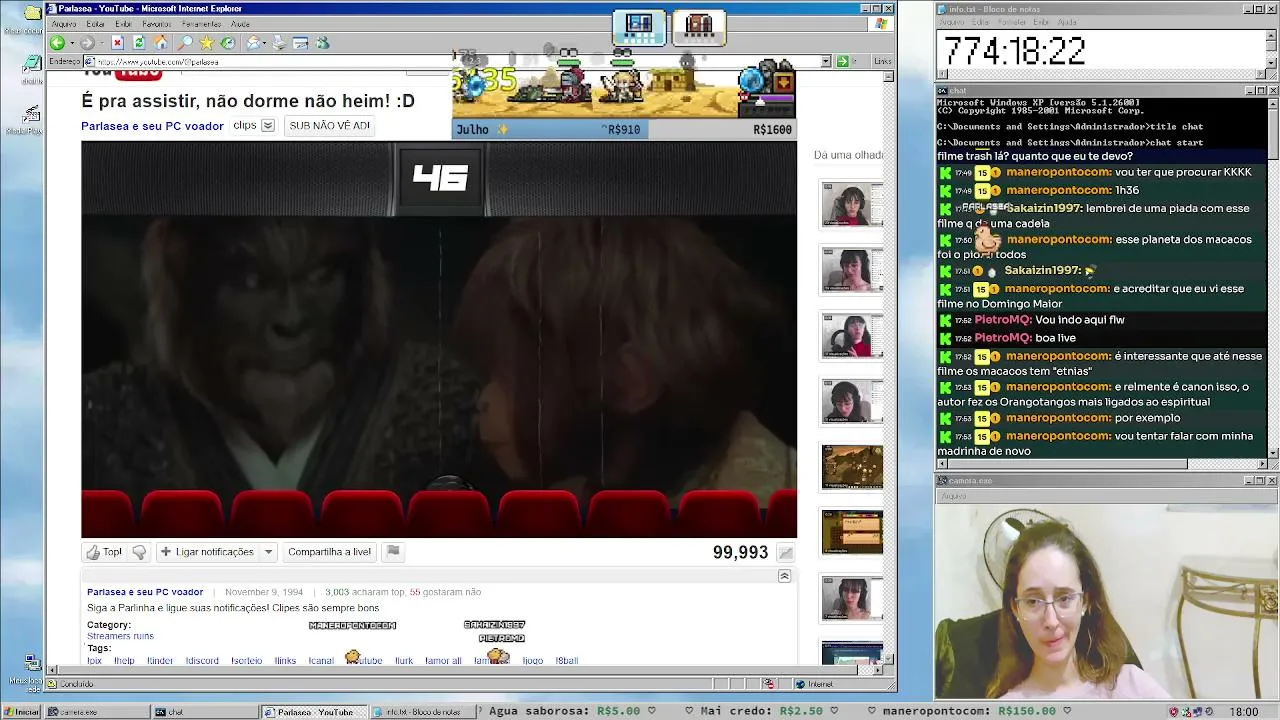Click the !8ball tag link
Viewport: 1280px width, 720px height.
567,661
